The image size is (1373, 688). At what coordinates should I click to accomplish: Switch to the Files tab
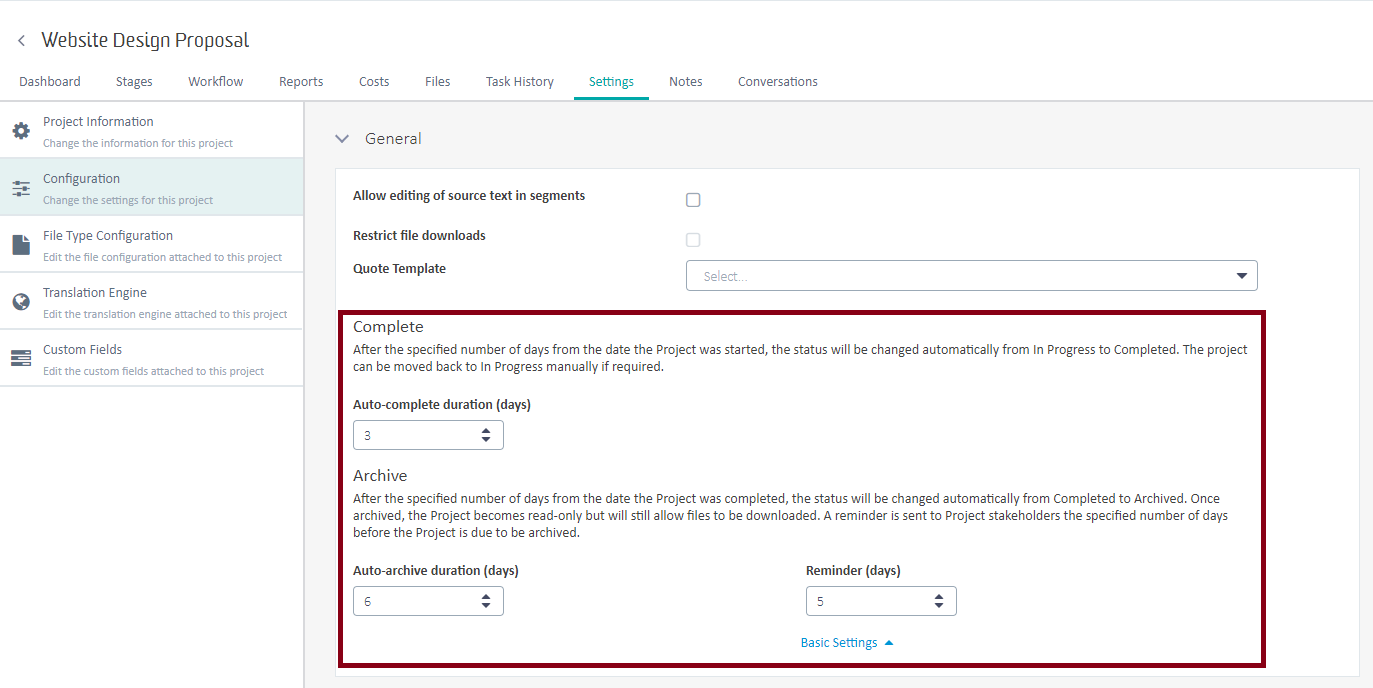438,82
